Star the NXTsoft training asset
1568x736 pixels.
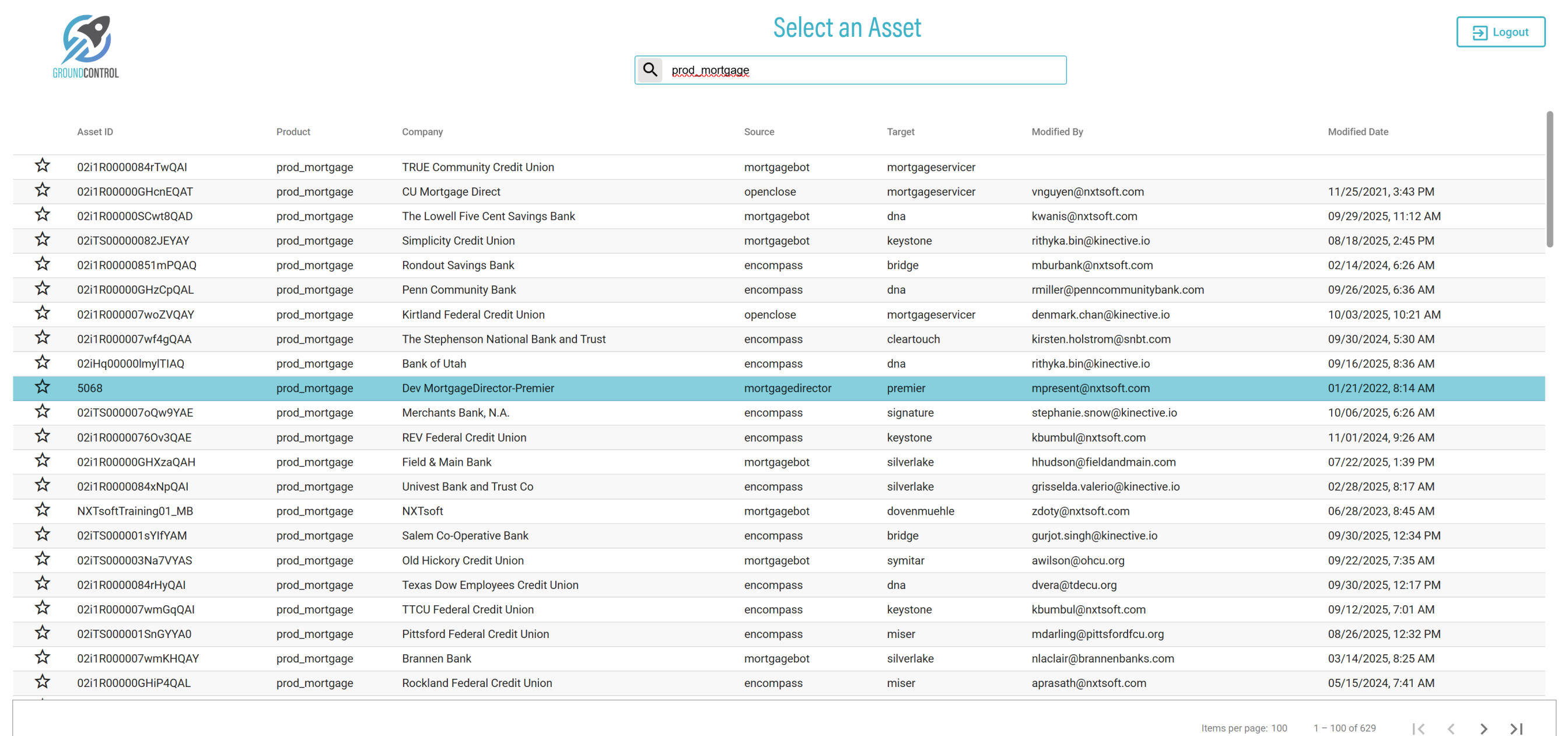pos(42,511)
